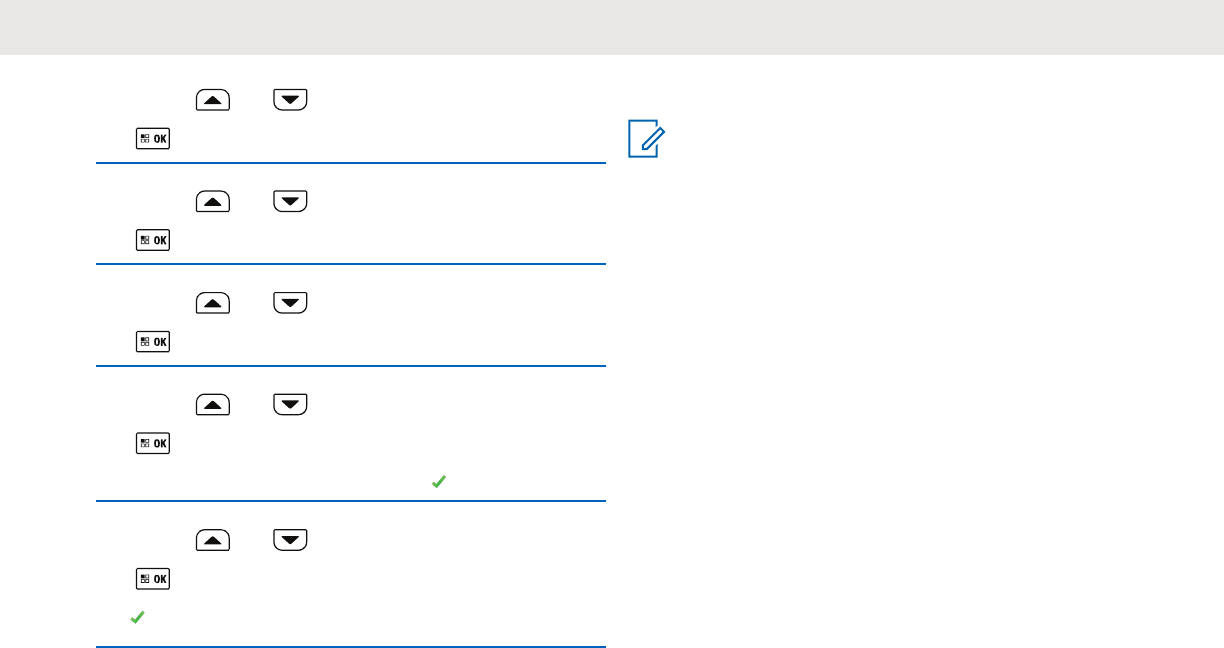Click the green check mark in the last step
The image size is (1224, 648).
click(x=136, y=619)
